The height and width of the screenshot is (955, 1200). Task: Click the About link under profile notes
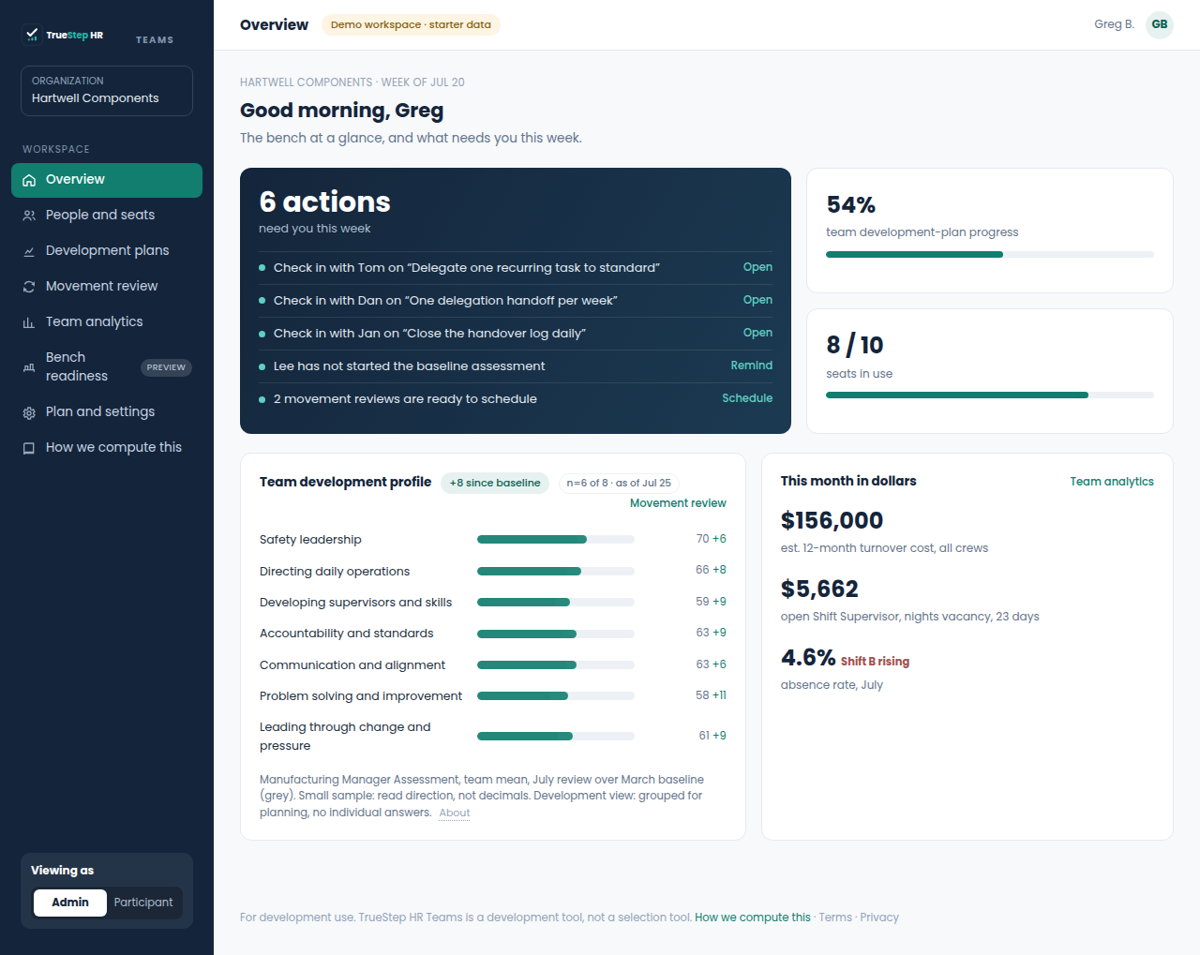pyautogui.click(x=454, y=813)
